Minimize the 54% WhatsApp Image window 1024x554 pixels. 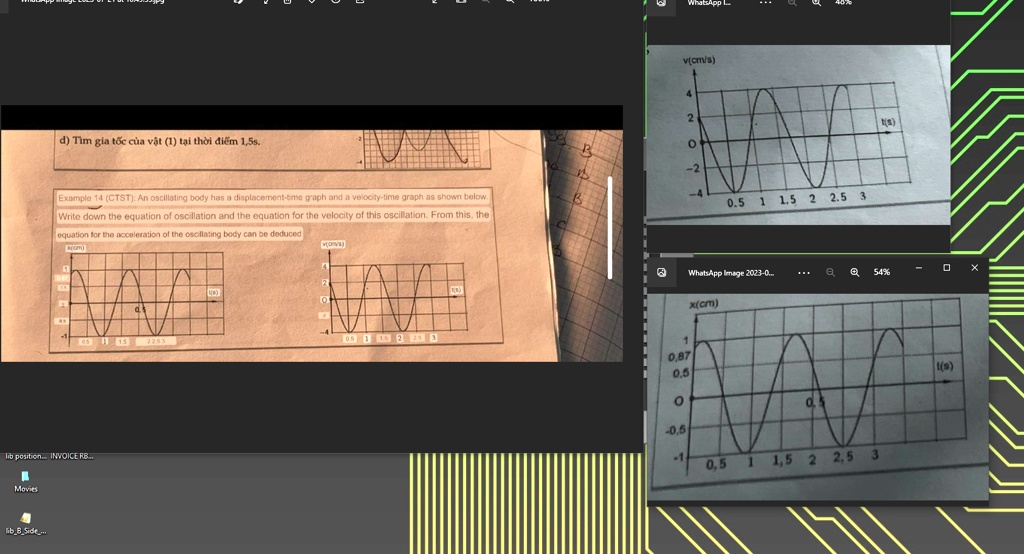pos(918,268)
